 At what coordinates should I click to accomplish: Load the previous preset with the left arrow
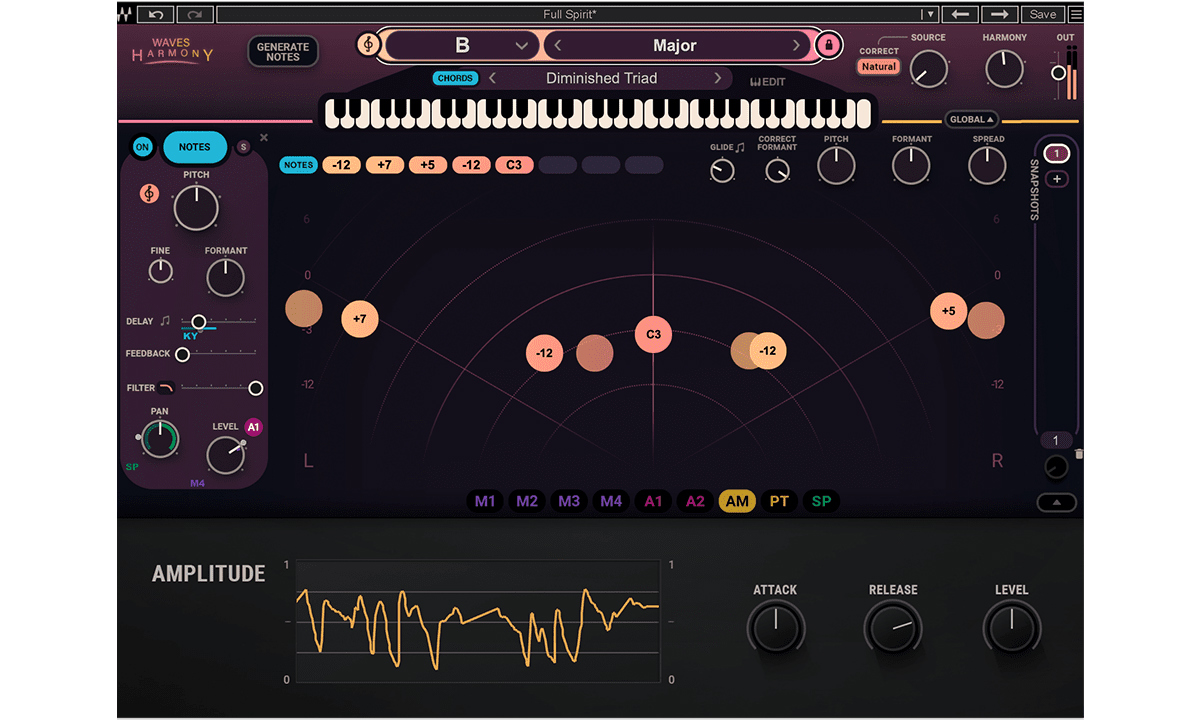[960, 14]
